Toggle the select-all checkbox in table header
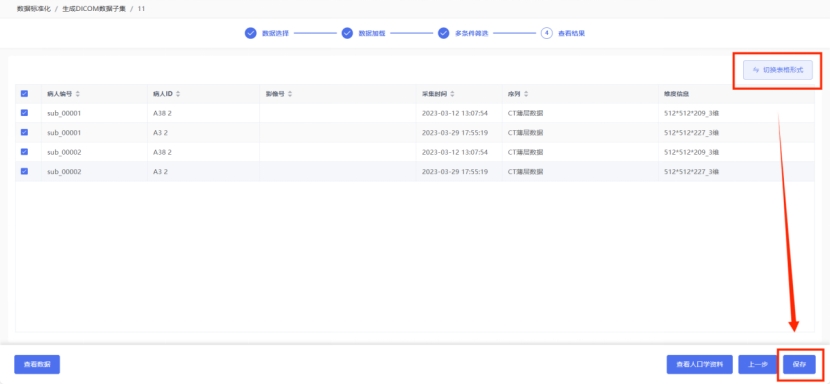The height and width of the screenshot is (385, 830). point(24,94)
